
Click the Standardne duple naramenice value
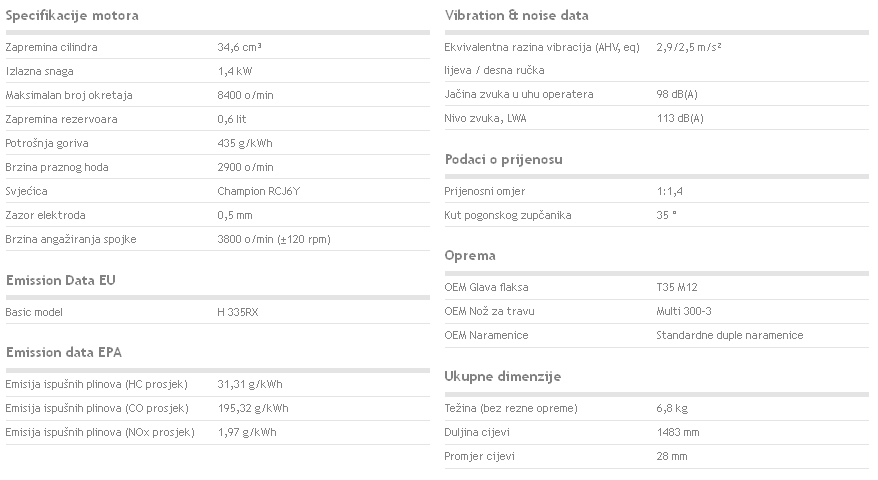click(x=730, y=335)
